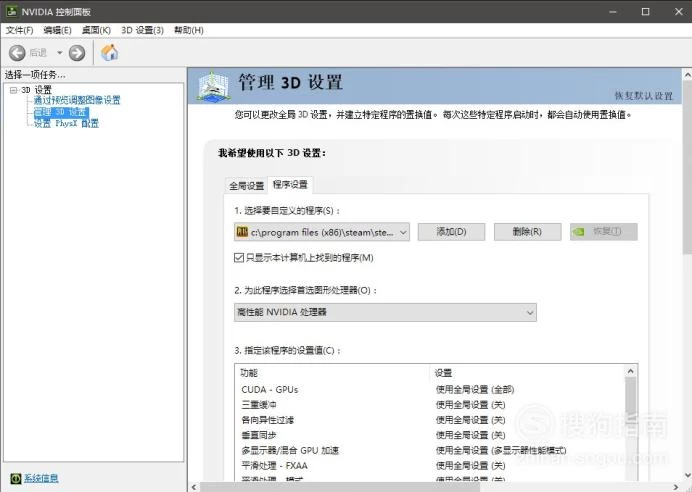Click the 管理 3D 设置 header 3D icon
Screen dimensions: 692x492
(x=214, y=86)
